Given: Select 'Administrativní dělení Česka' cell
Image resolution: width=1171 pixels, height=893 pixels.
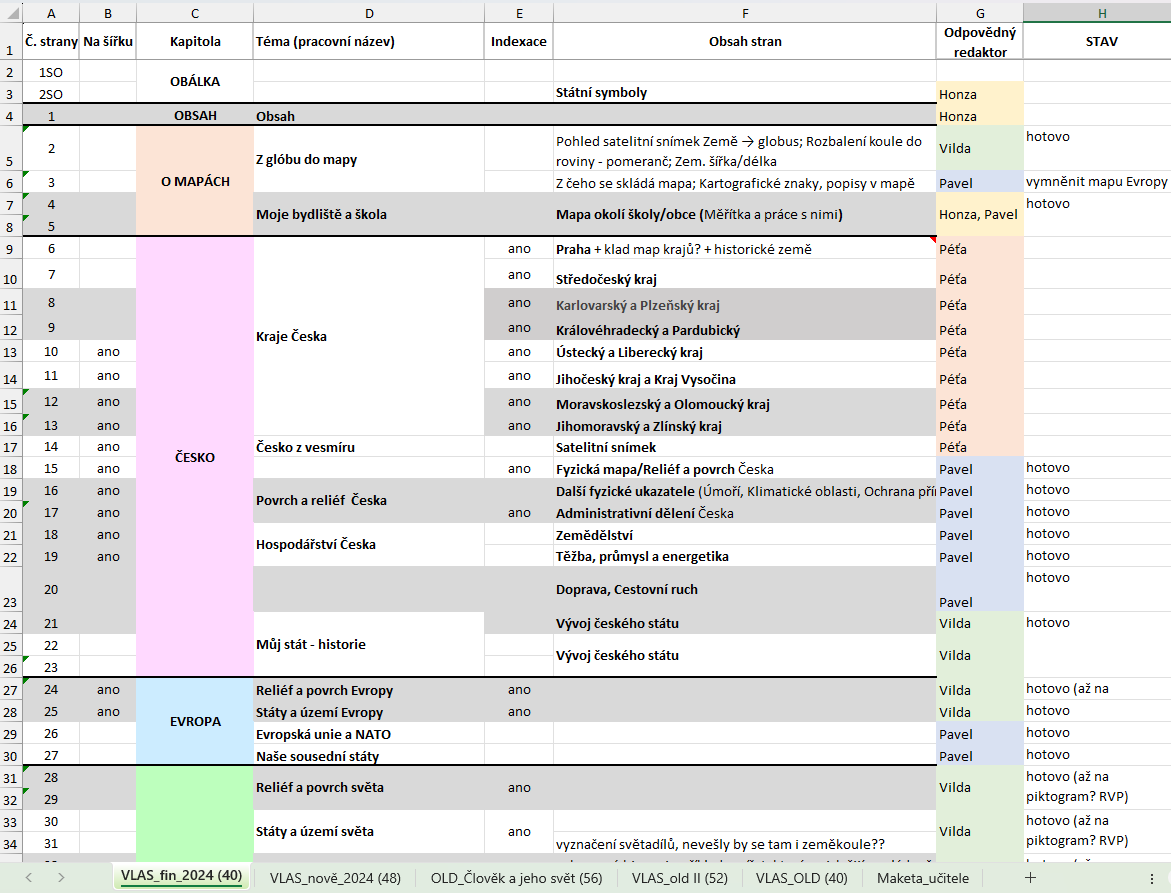Looking at the screenshot, I should tap(745, 513).
